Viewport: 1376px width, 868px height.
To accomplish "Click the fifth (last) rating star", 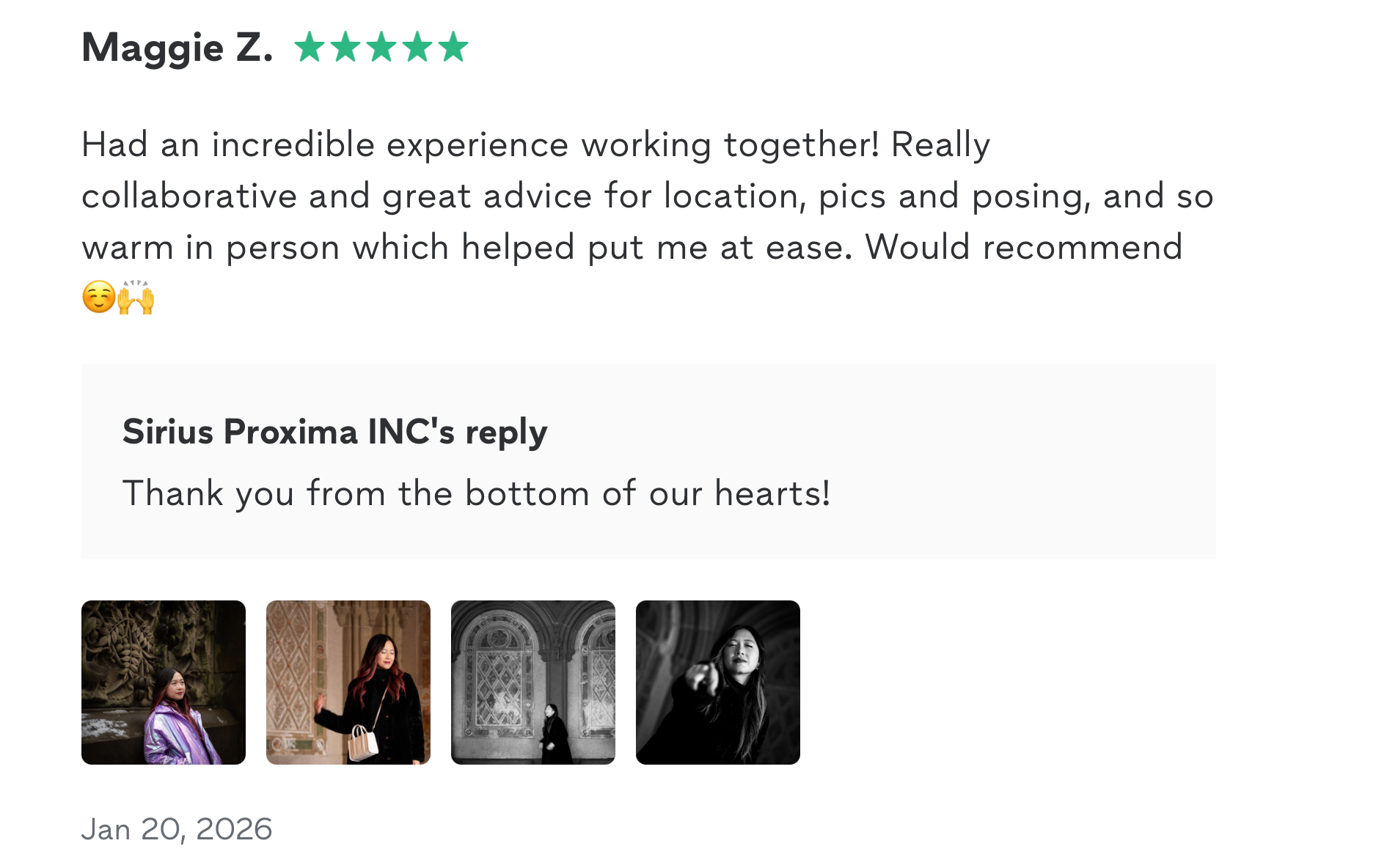I will click(453, 47).
